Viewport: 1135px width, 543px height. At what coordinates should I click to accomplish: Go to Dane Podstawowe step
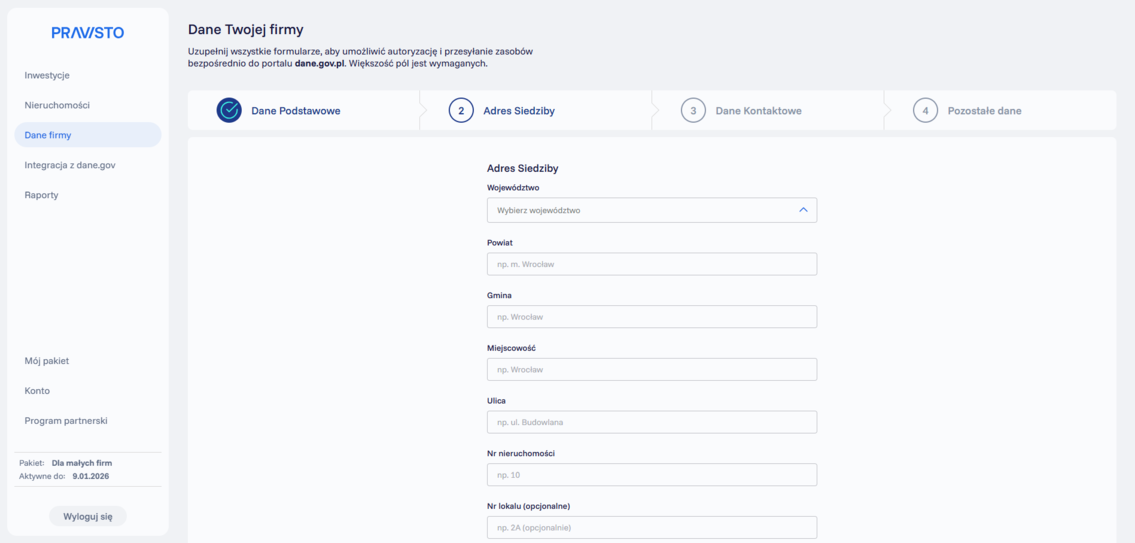(295, 111)
